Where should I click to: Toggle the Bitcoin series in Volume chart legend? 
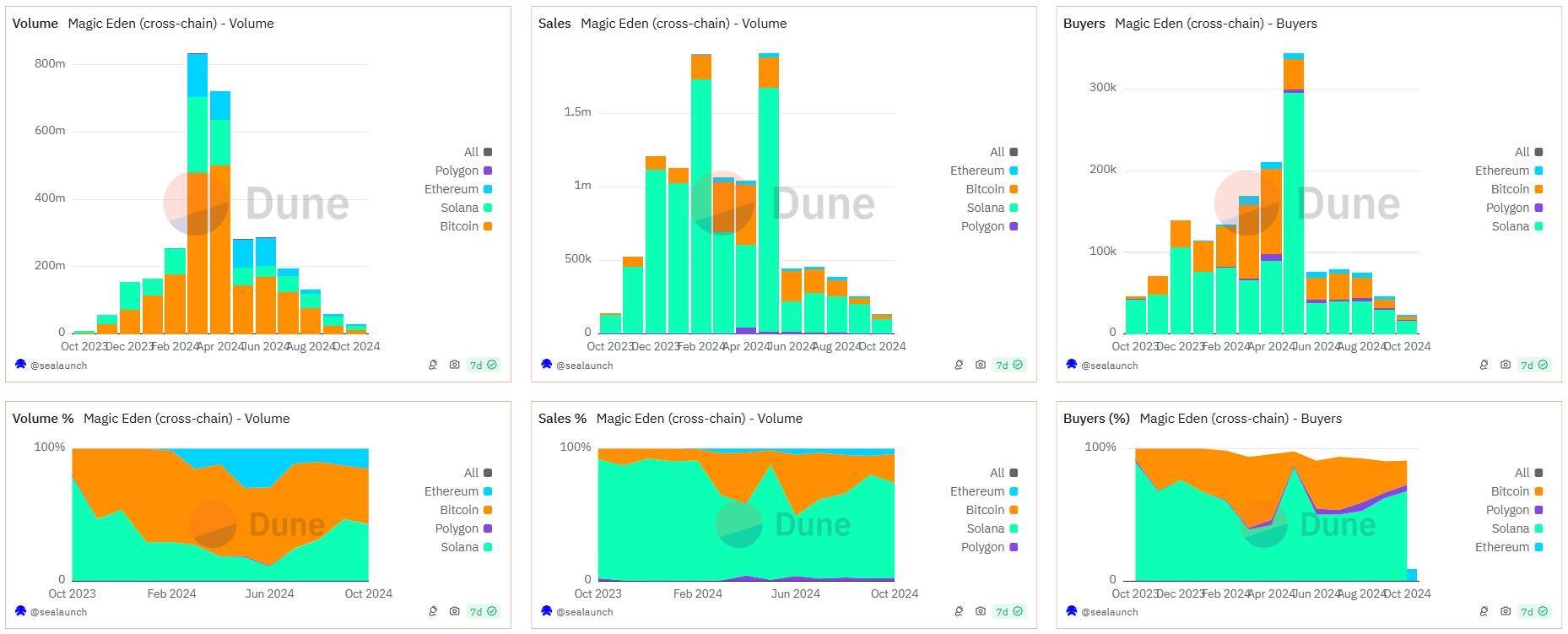(x=466, y=226)
